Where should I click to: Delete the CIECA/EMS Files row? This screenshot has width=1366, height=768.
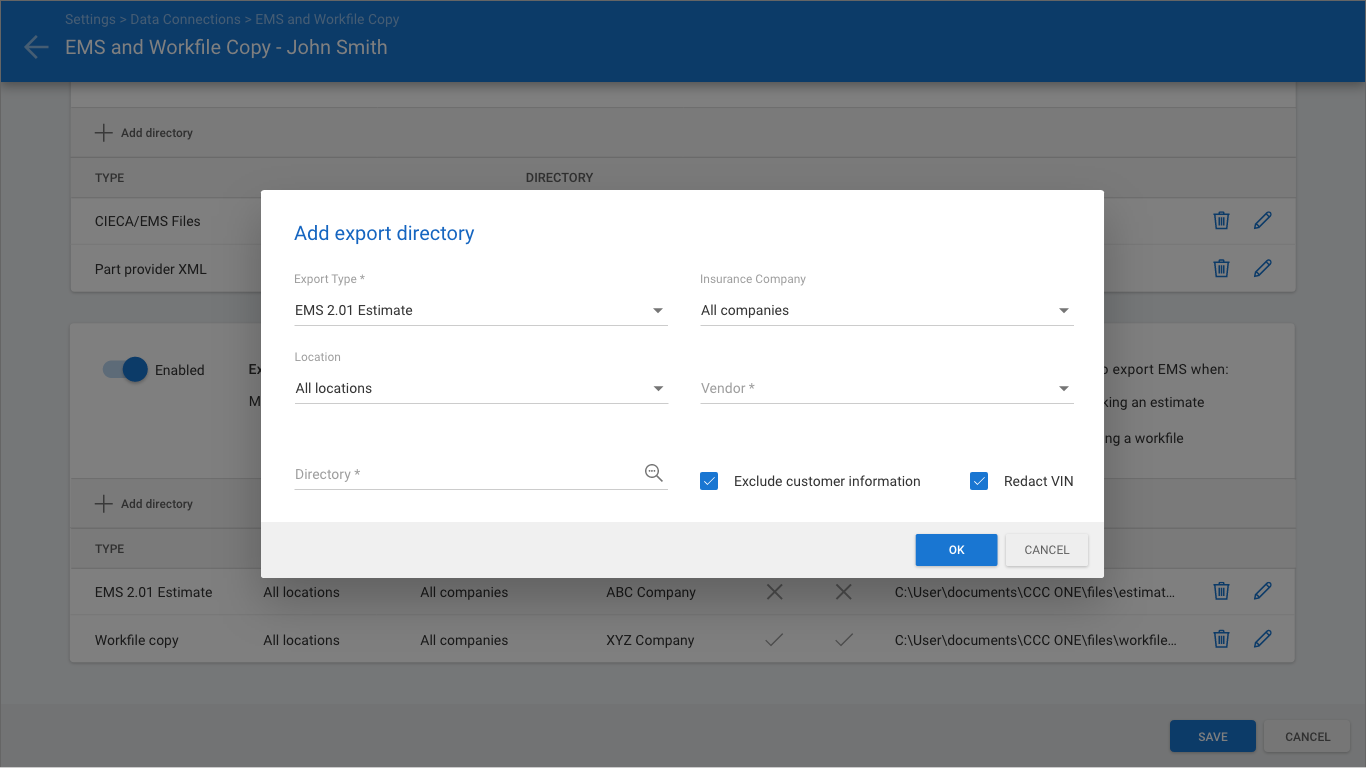coord(1221,220)
